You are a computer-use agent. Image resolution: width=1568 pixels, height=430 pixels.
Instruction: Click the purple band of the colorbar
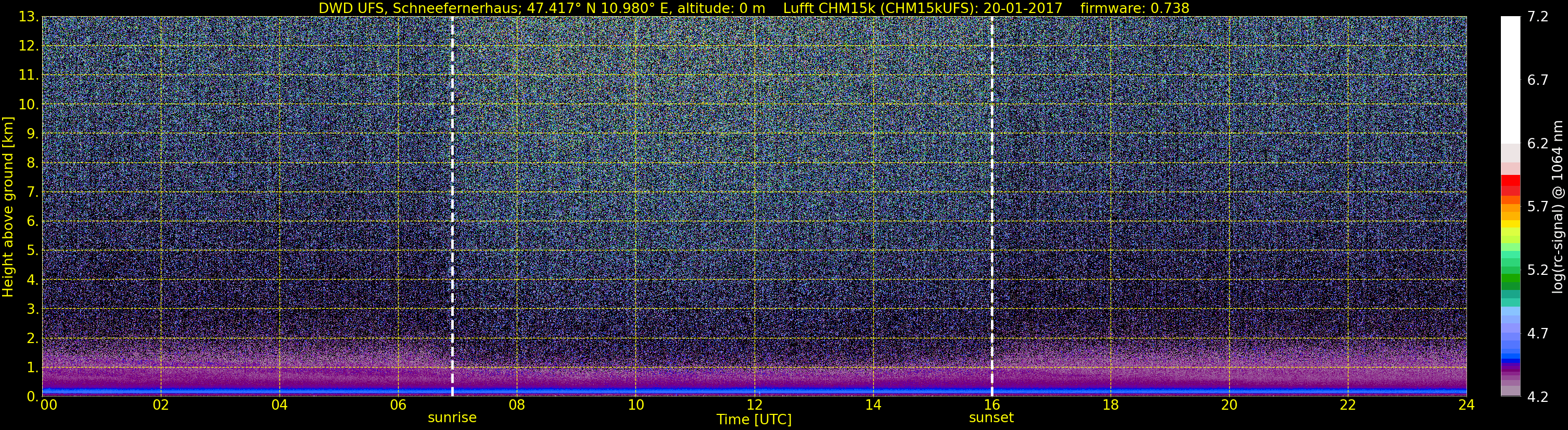[x=1510, y=369]
